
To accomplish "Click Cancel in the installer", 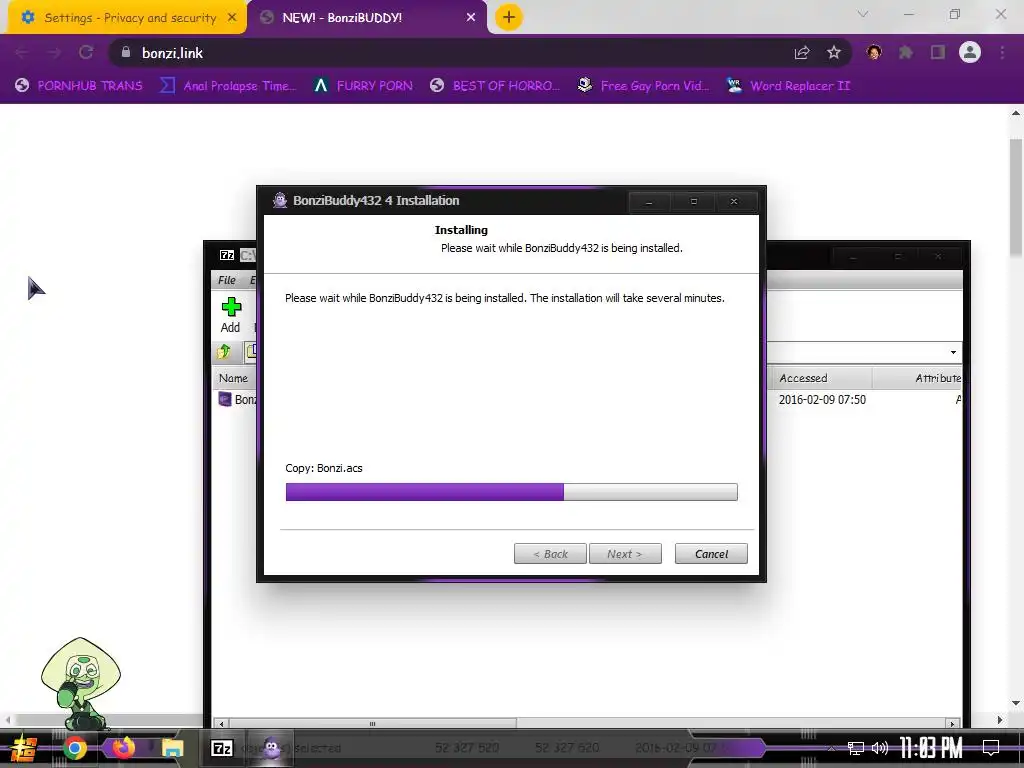I will coord(711,554).
